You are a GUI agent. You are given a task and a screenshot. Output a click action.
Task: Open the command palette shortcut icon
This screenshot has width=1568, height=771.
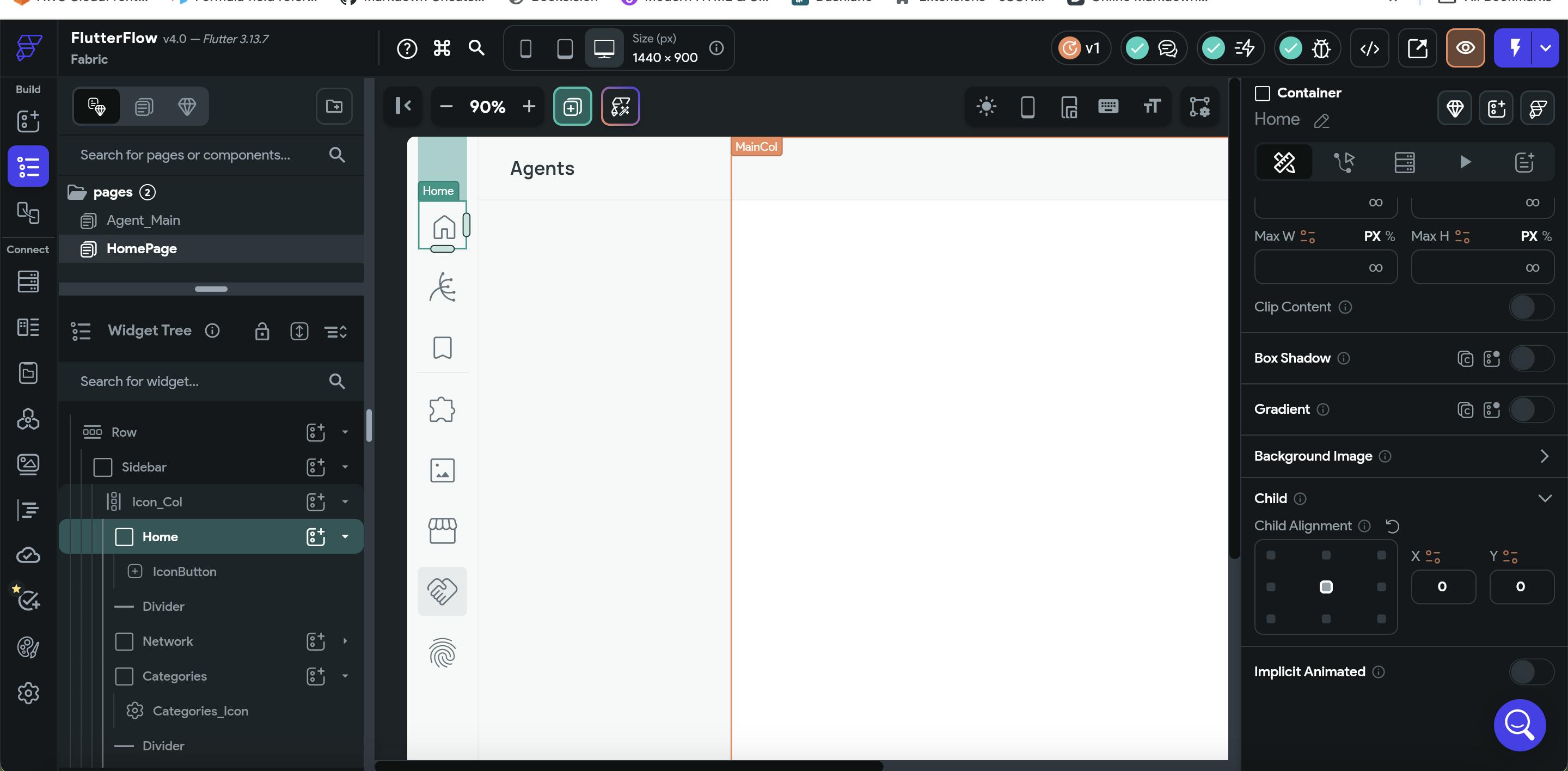(442, 48)
